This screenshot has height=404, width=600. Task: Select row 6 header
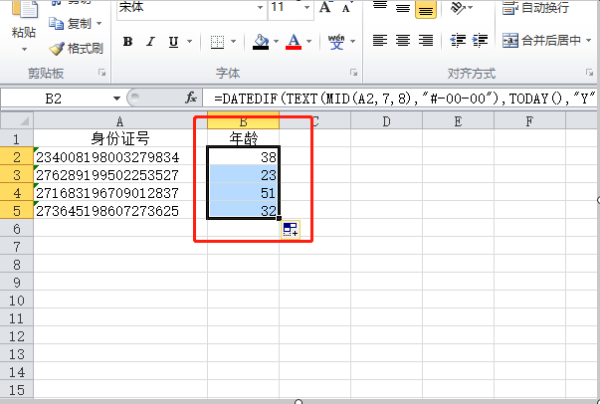tap(17, 229)
